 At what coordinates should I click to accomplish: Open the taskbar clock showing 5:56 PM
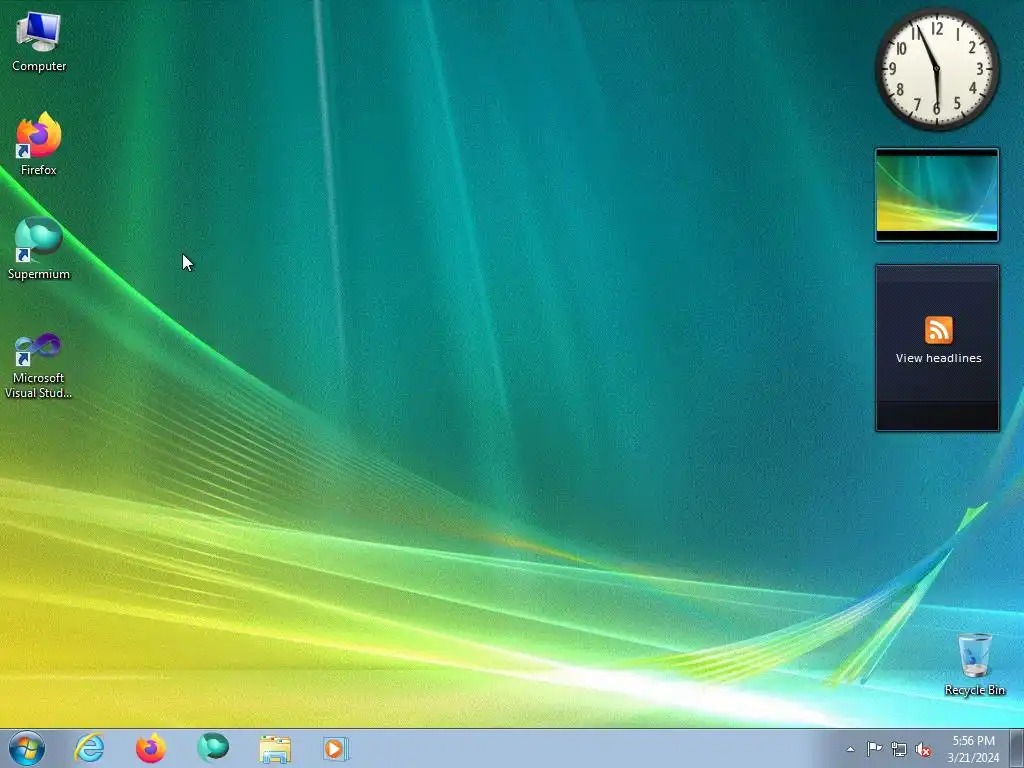(973, 749)
